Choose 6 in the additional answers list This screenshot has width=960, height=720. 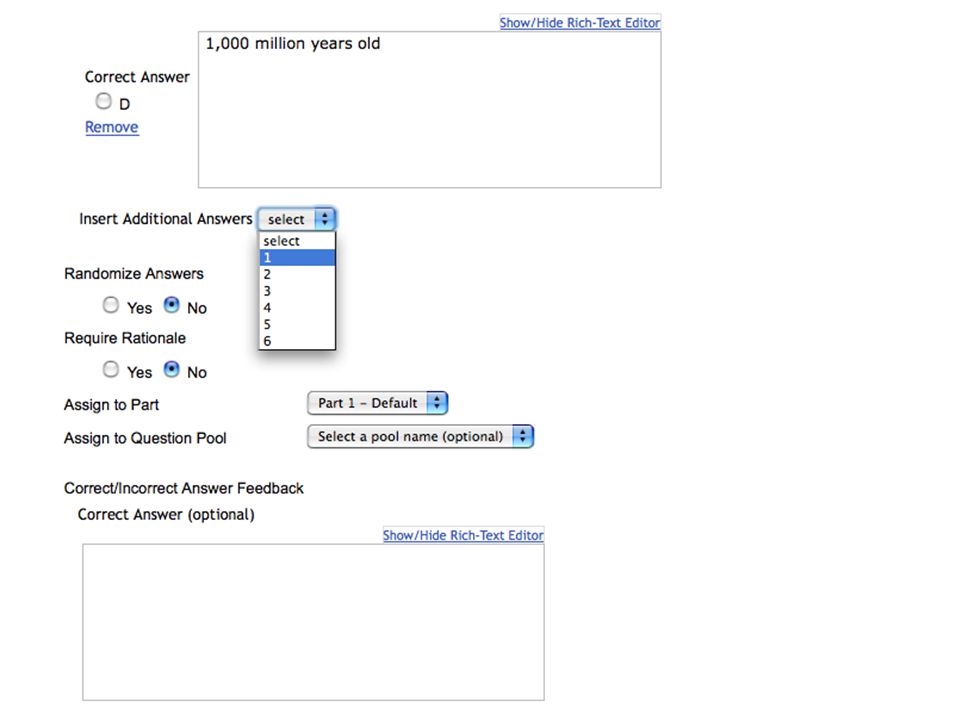[x=297, y=340]
